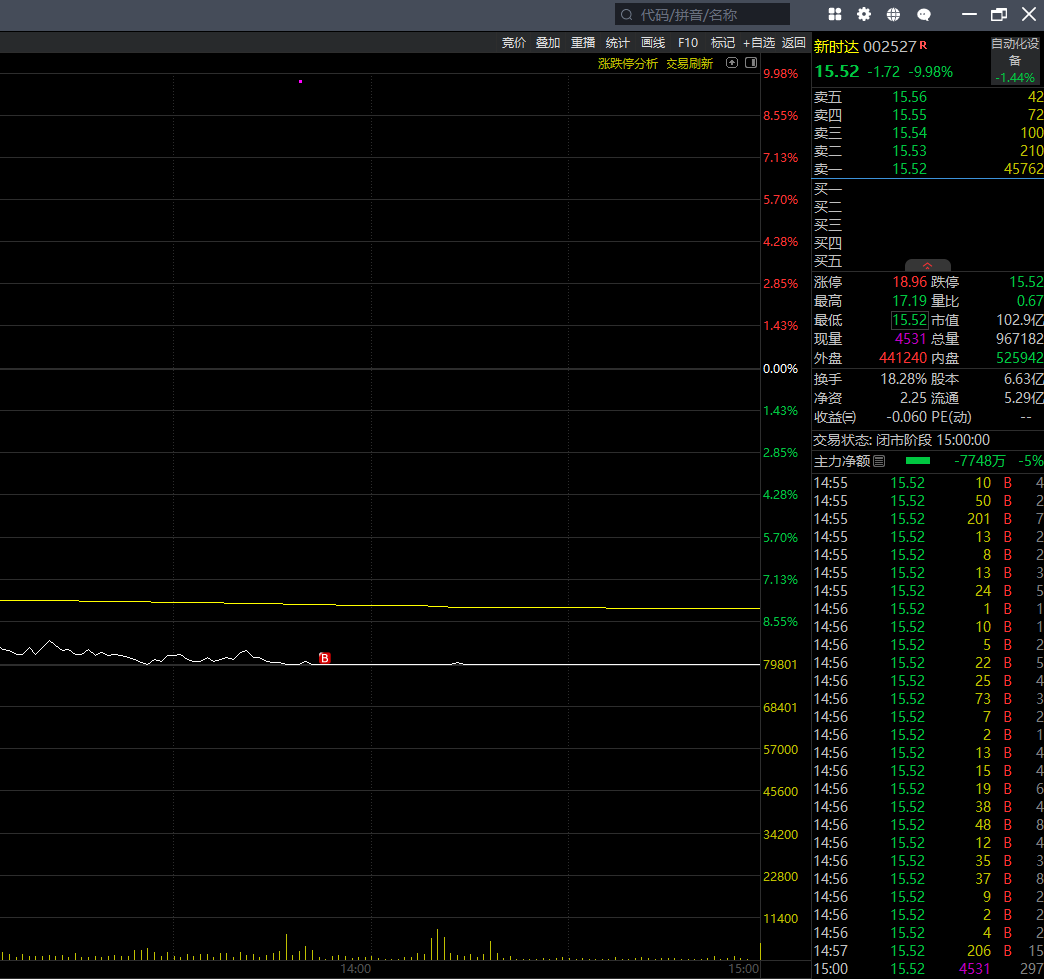
Task: Click 重播 replay item
Action: tap(583, 43)
